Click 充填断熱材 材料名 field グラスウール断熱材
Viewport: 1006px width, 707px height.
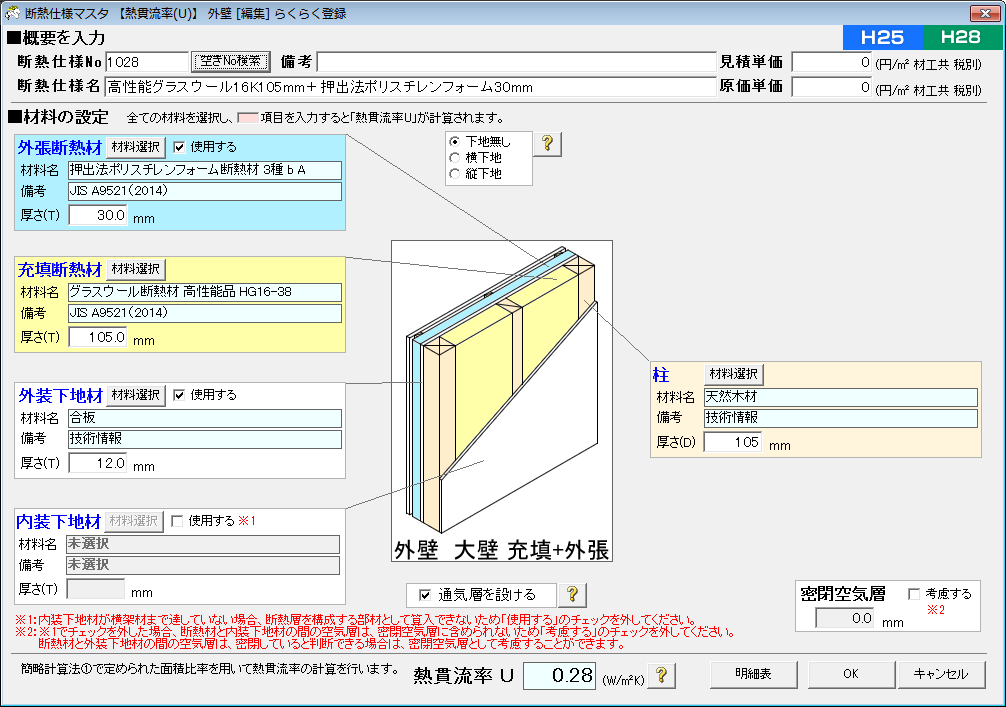click(205, 292)
